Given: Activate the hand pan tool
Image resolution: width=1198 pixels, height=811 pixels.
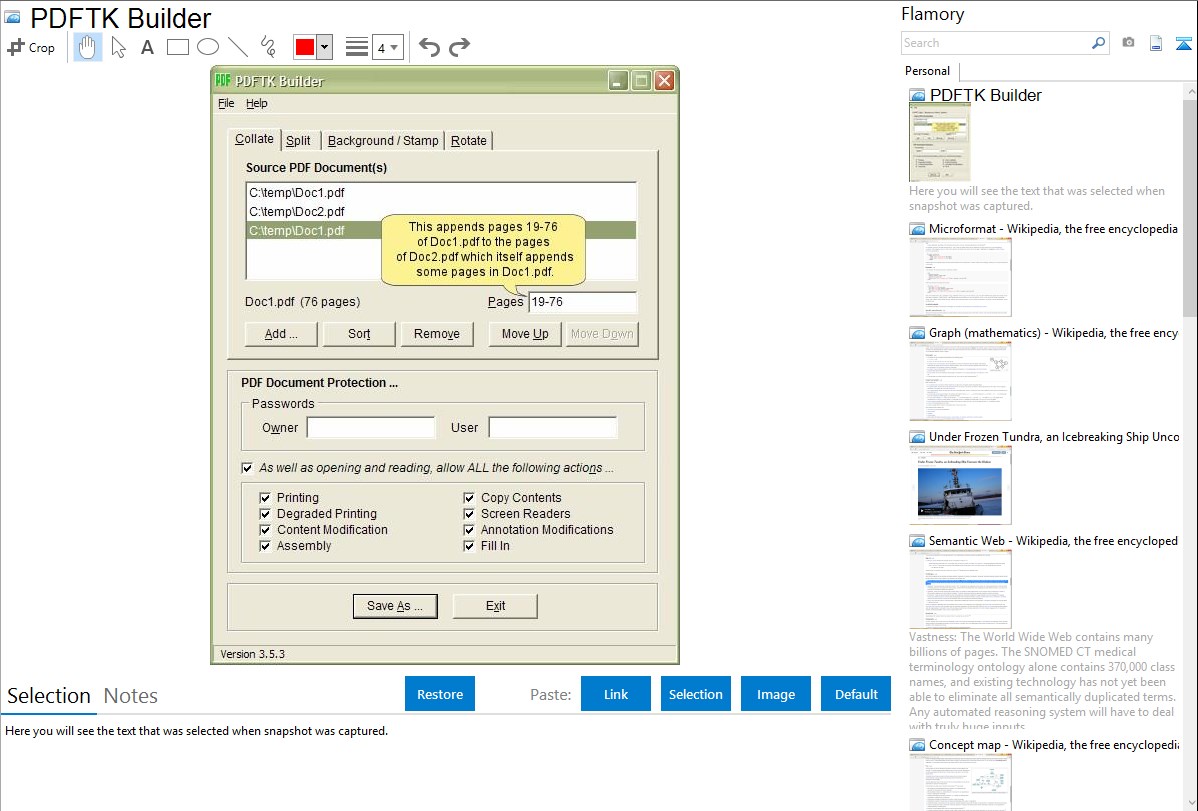Looking at the screenshot, I should click(x=87, y=47).
